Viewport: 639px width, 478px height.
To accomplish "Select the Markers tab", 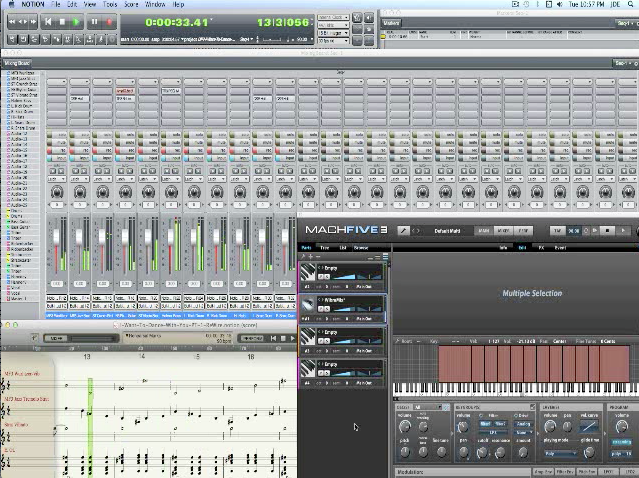I will click(391, 23).
